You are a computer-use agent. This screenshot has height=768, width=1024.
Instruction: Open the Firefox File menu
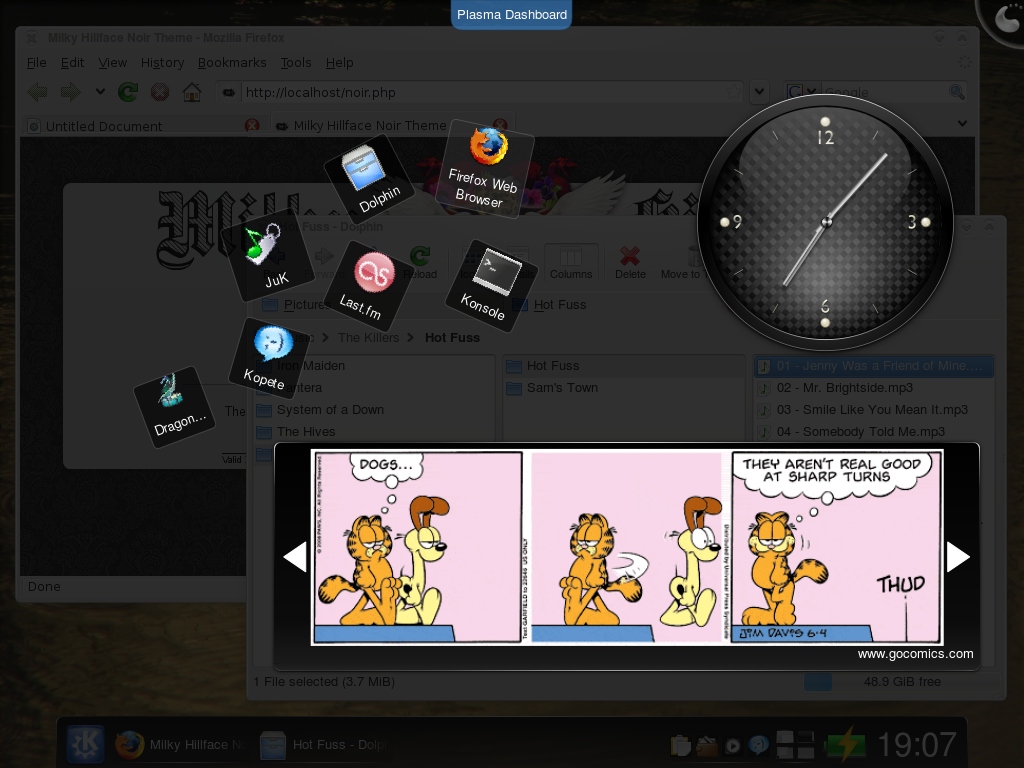(37, 63)
